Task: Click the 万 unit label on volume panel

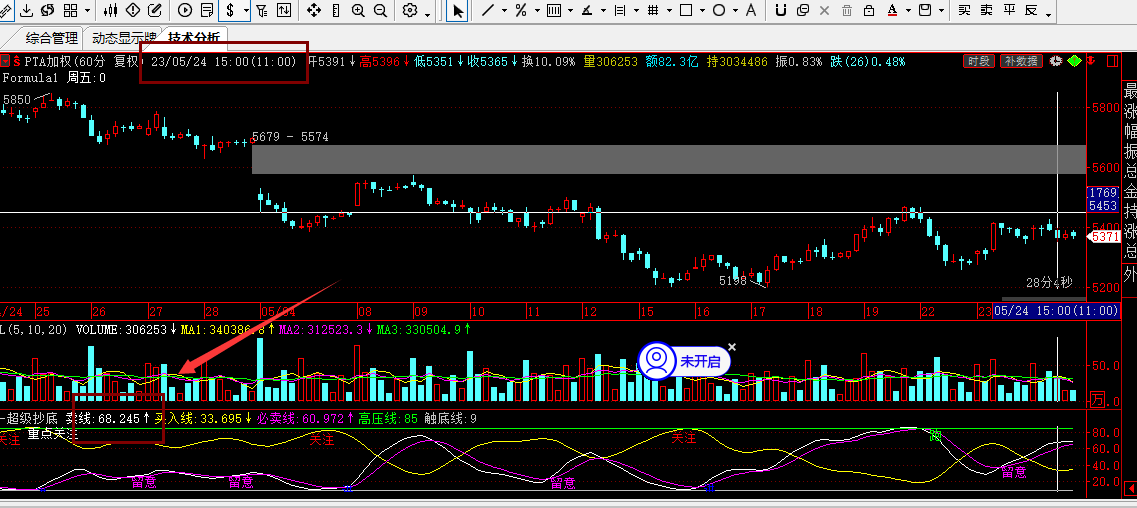Action: pyautogui.click(x=1098, y=400)
